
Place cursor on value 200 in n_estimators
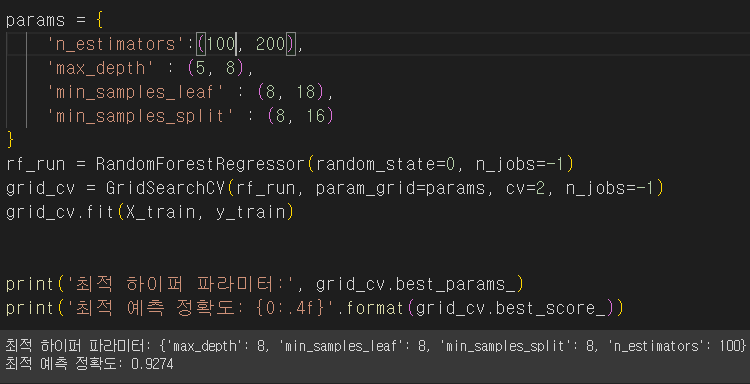[270, 44]
